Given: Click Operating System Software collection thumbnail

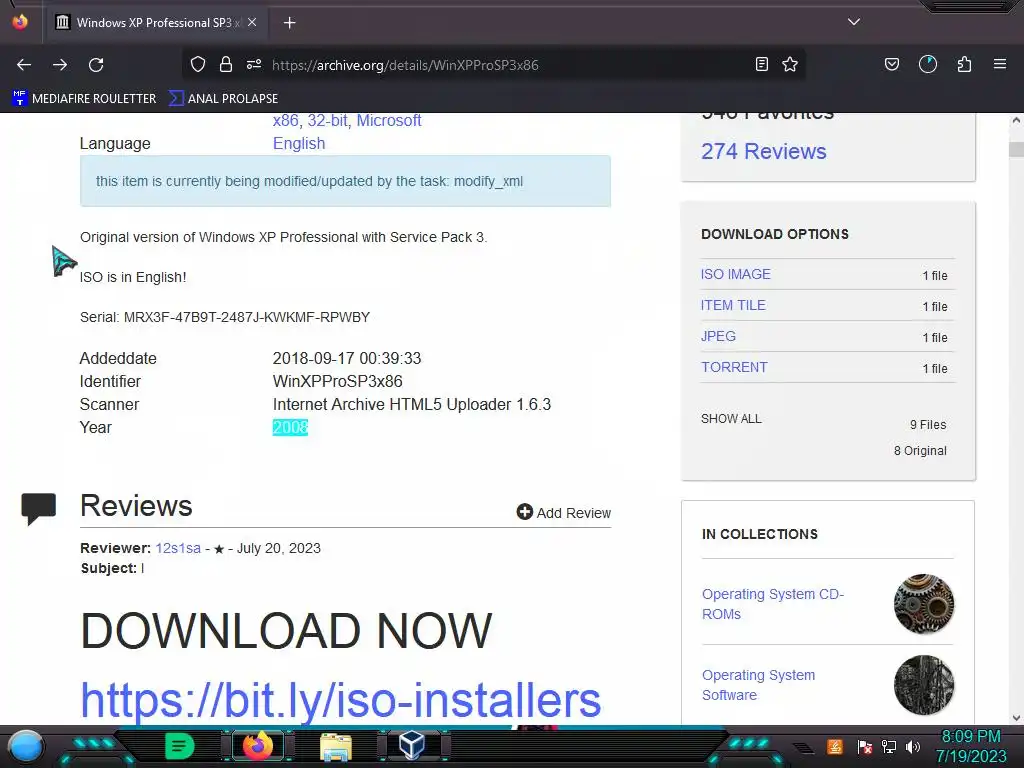Looking at the screenshot, I should [x=923, y=685].
